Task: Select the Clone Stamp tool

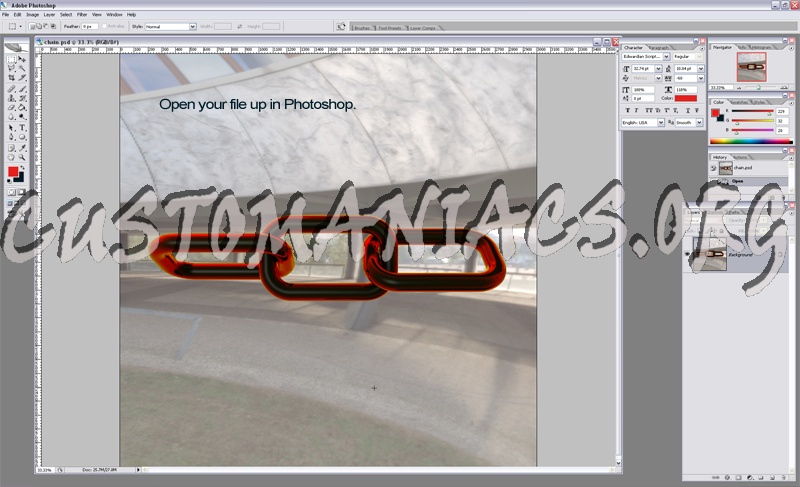Action: [11, 98]
